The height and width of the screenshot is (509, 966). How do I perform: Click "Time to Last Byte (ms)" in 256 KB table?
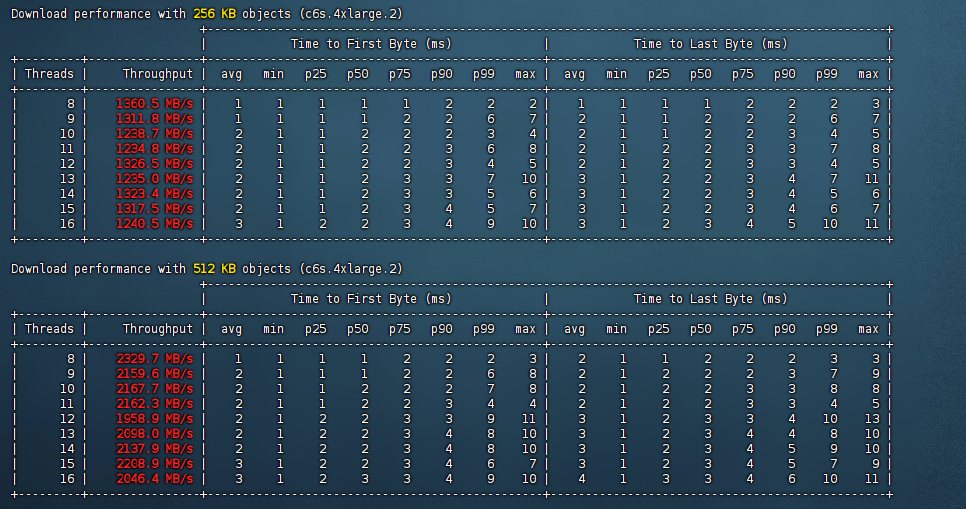click(711, 44)
